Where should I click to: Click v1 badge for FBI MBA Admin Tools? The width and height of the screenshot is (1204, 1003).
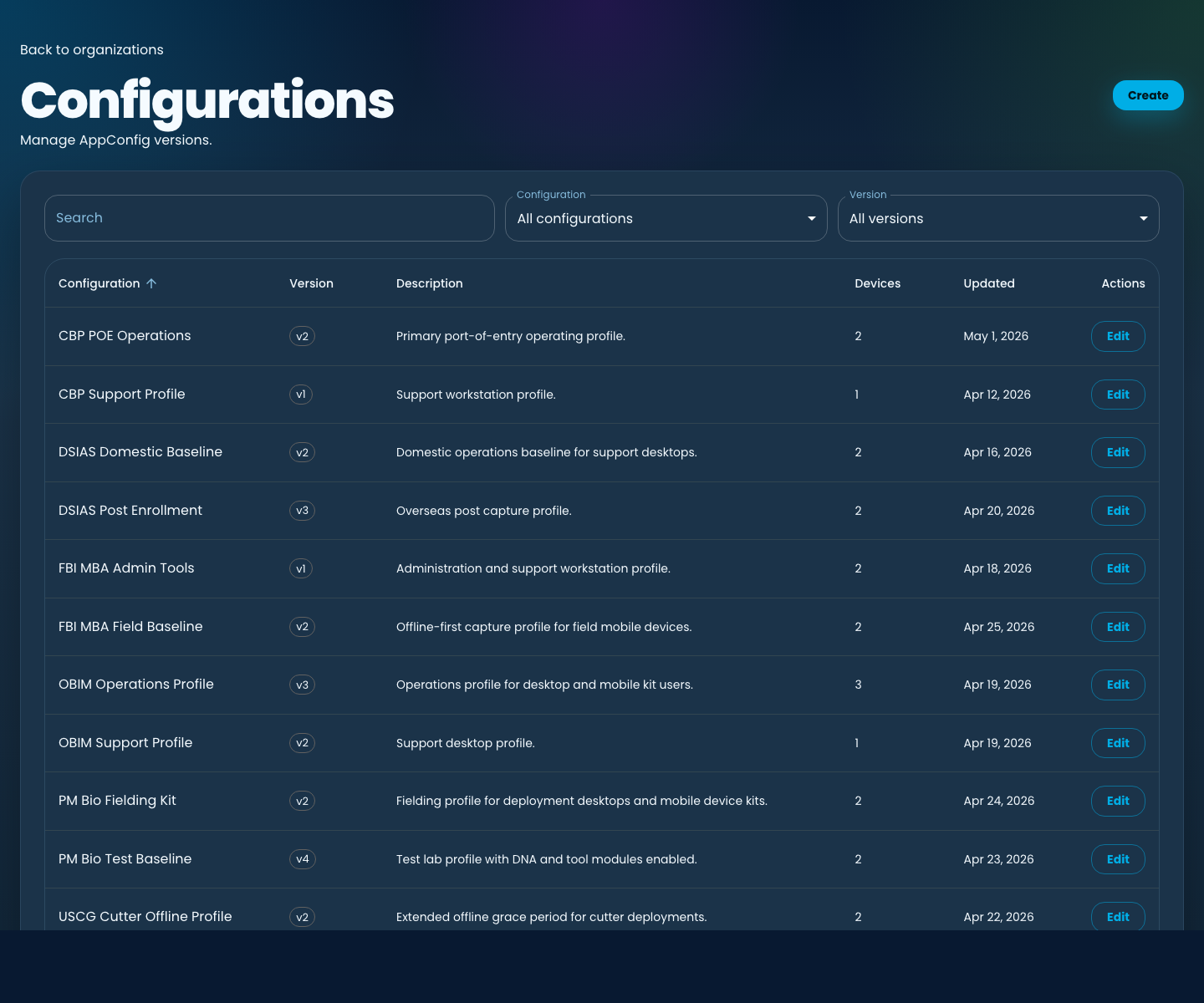[301, 568]
